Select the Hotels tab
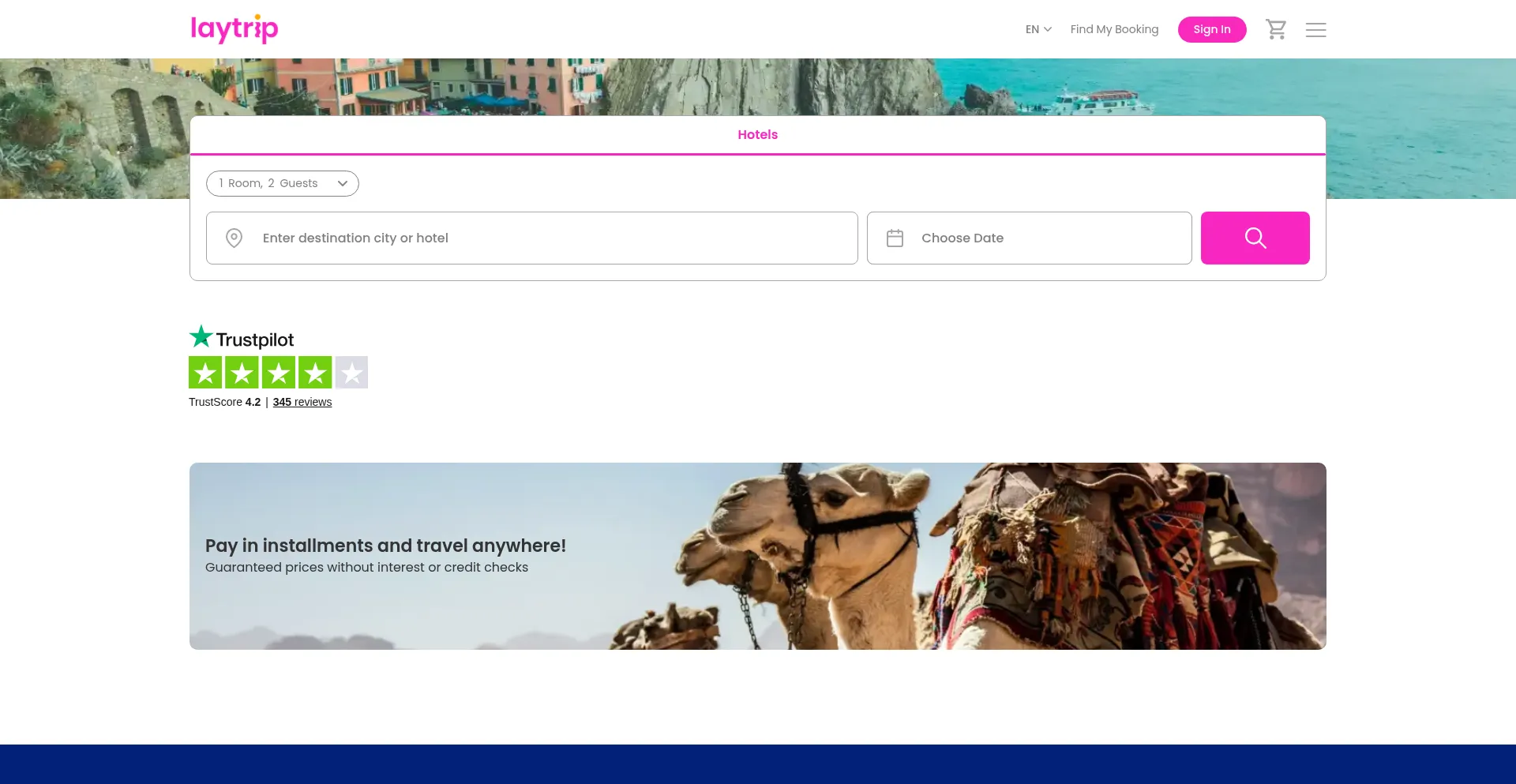The image size is (1516, 784). (757, 135)
